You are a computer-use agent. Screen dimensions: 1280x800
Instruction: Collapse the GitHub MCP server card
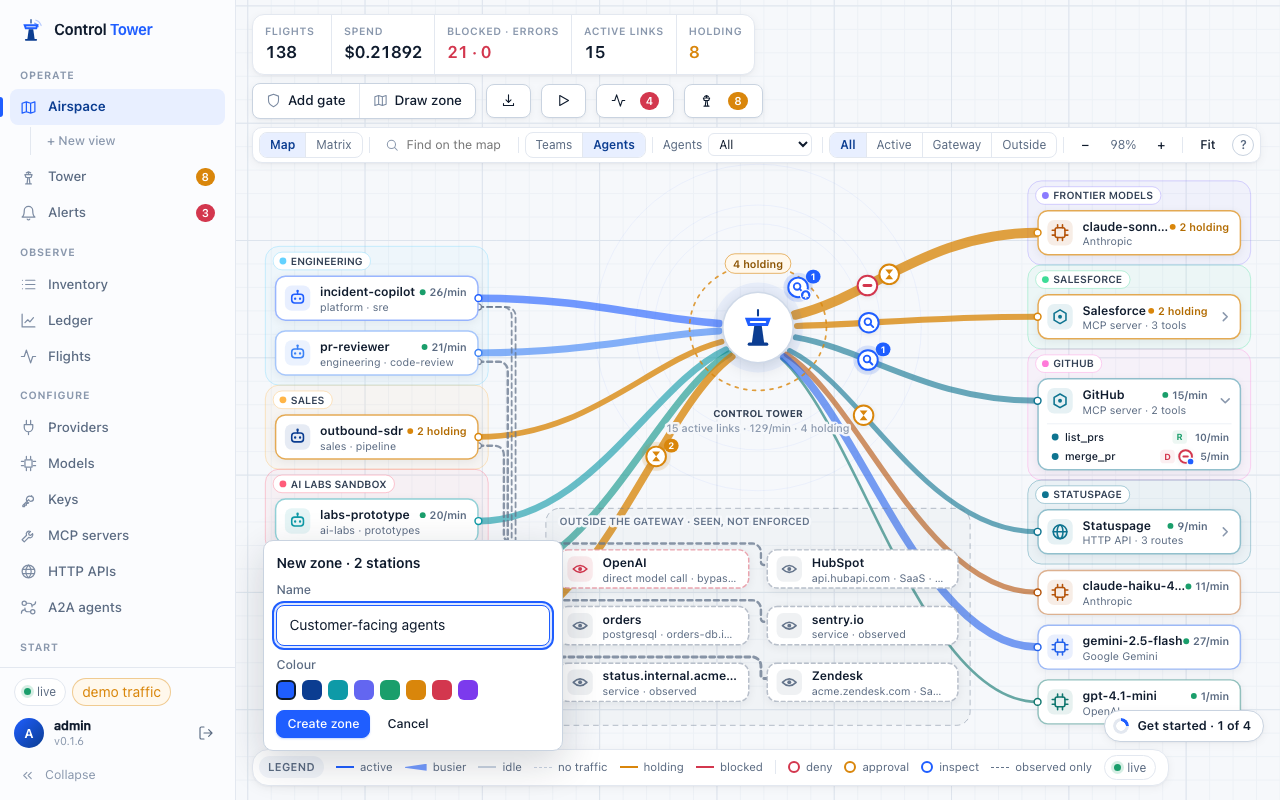click(1225, 401)
